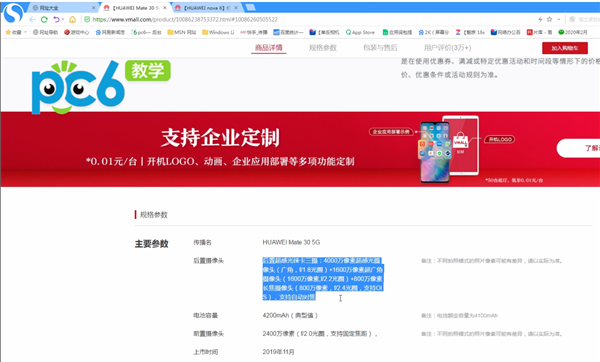Click the 2019年11月 launch date value
Viewport: 600px width, 362px height.
(x=278, y=352)
